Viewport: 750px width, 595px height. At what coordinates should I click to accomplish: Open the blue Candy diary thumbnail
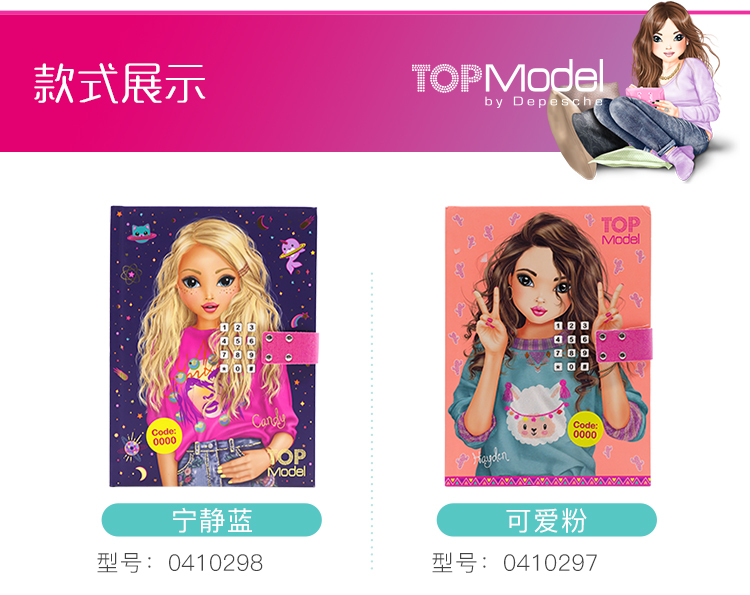click(x=213, y=347)
